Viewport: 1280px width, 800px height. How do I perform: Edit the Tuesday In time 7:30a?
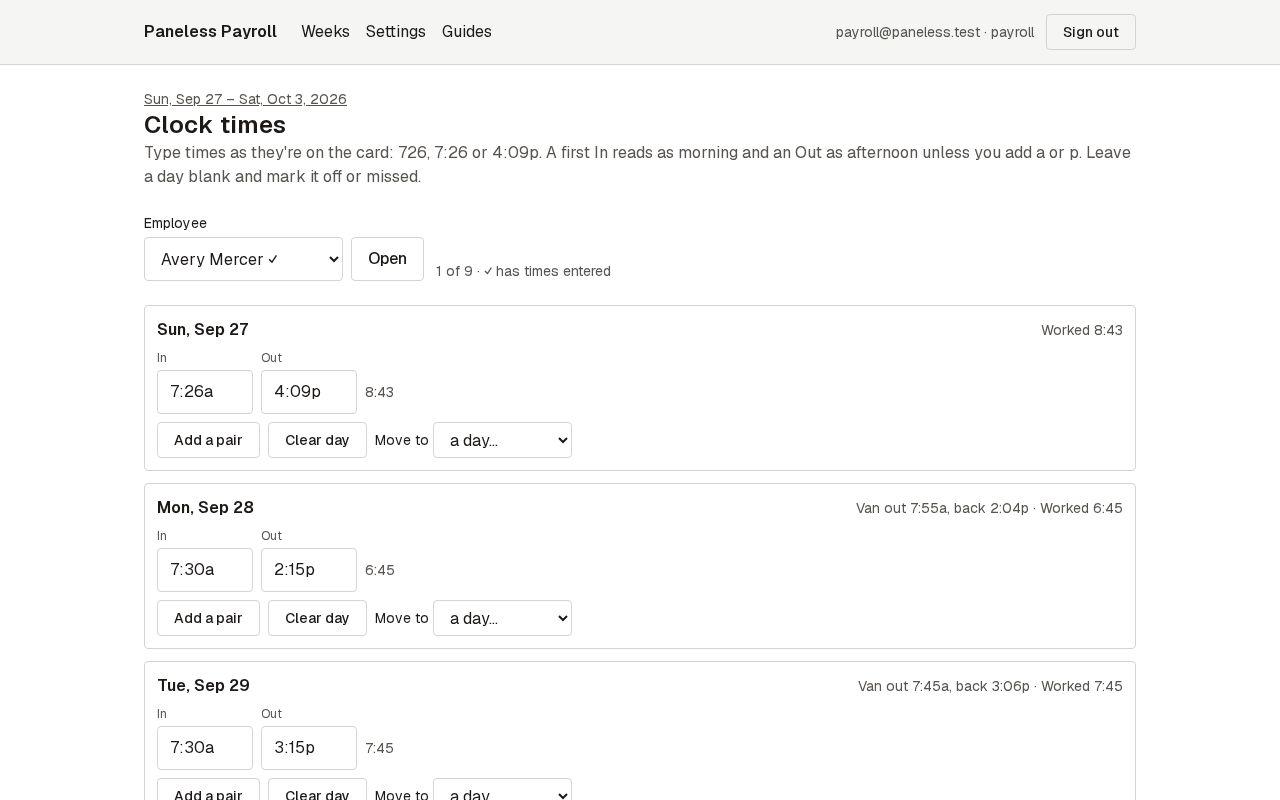[x=205, y=748]
